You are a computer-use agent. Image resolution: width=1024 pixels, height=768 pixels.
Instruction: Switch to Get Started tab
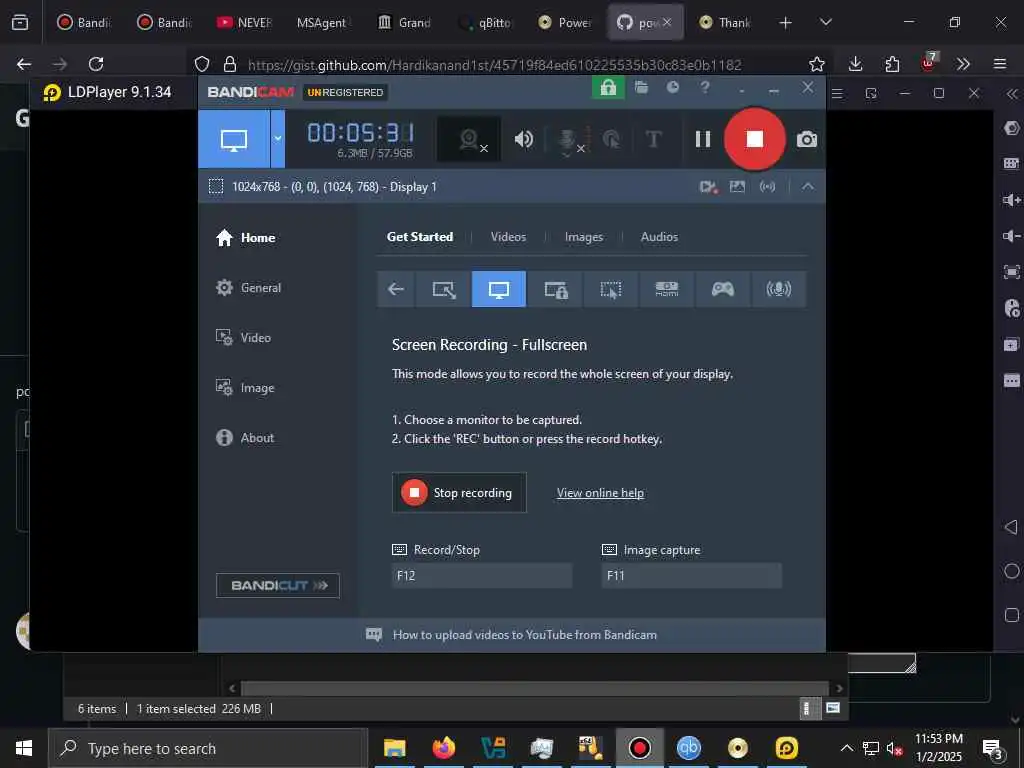(x=420, y=237)
